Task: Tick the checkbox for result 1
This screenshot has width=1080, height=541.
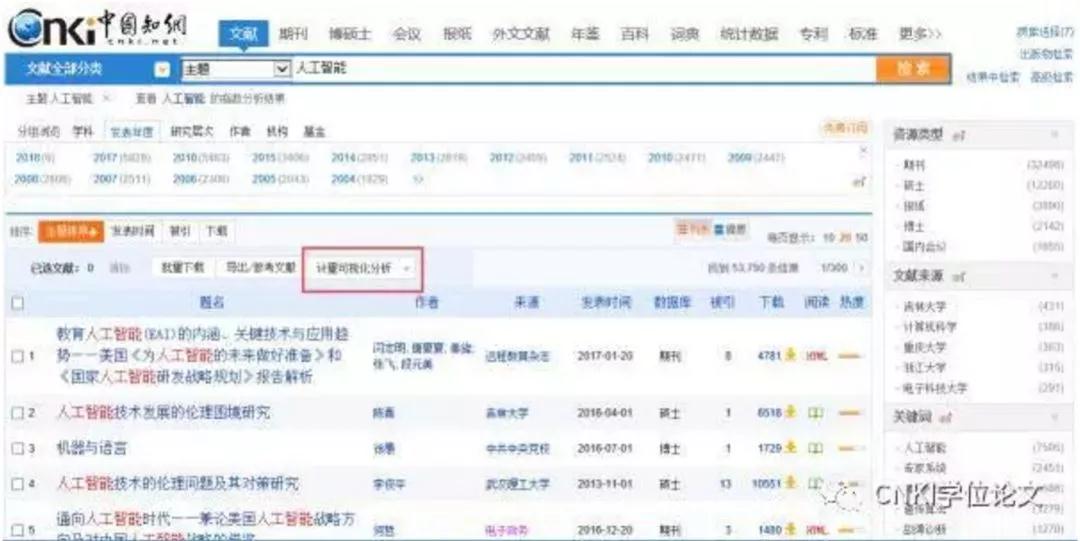Action: (17, 355)
